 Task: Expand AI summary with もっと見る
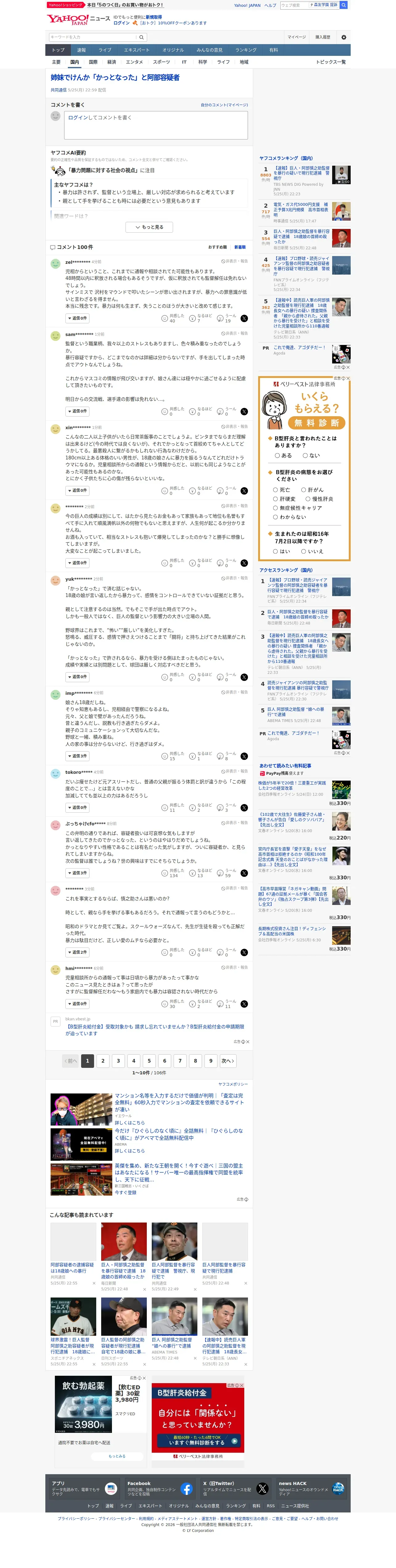149,227
